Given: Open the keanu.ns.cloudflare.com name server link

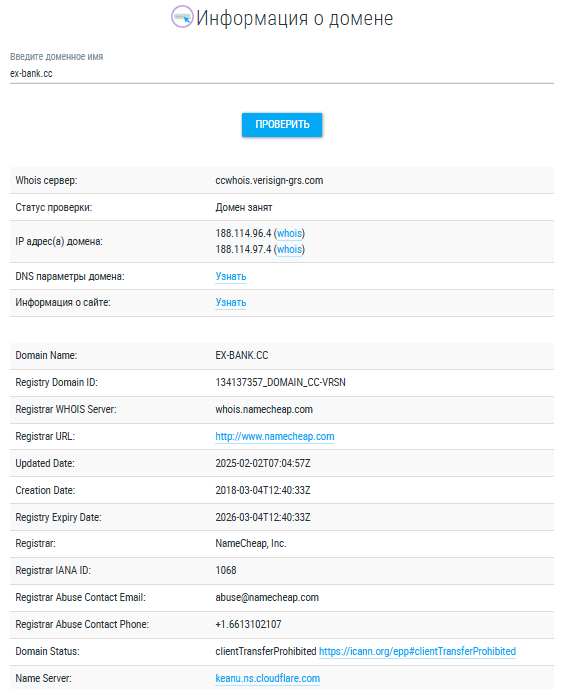Looking at the screenshot, I should (x=267, y=678).
